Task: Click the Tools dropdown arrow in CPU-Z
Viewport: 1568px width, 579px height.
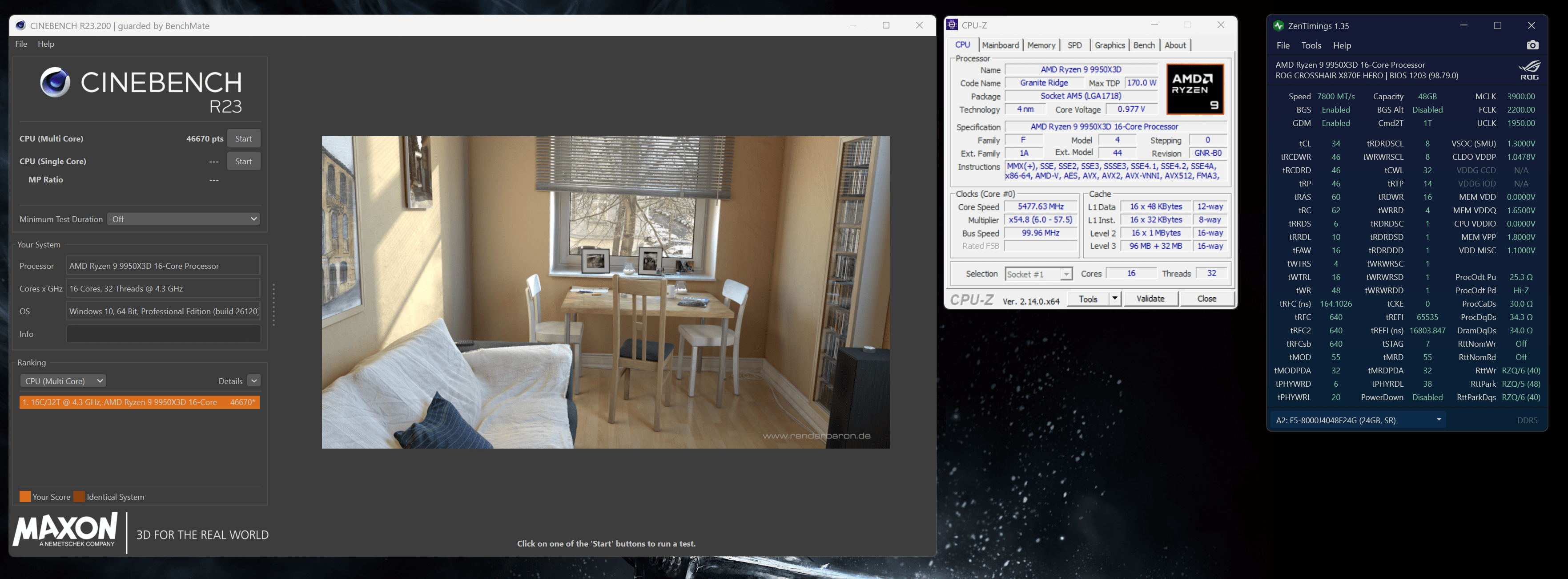Action: click(1114, 299)
